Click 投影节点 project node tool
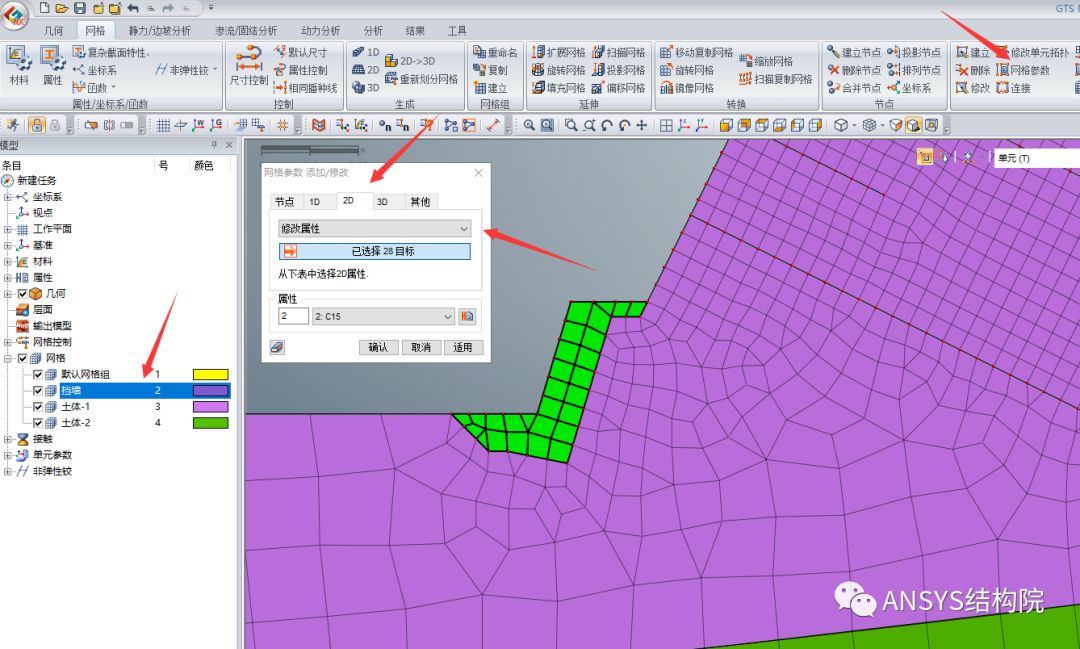This screenshot has width=1080, height=649. coord(914,52)
